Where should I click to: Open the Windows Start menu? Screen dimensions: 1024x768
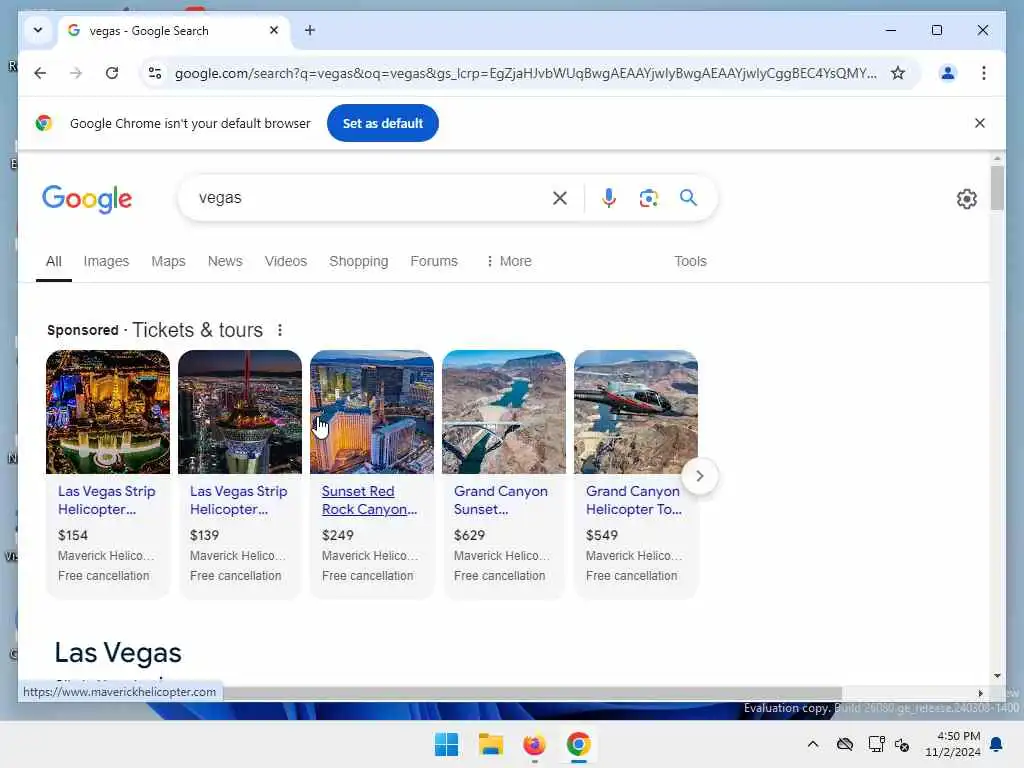tap(446, 744)
